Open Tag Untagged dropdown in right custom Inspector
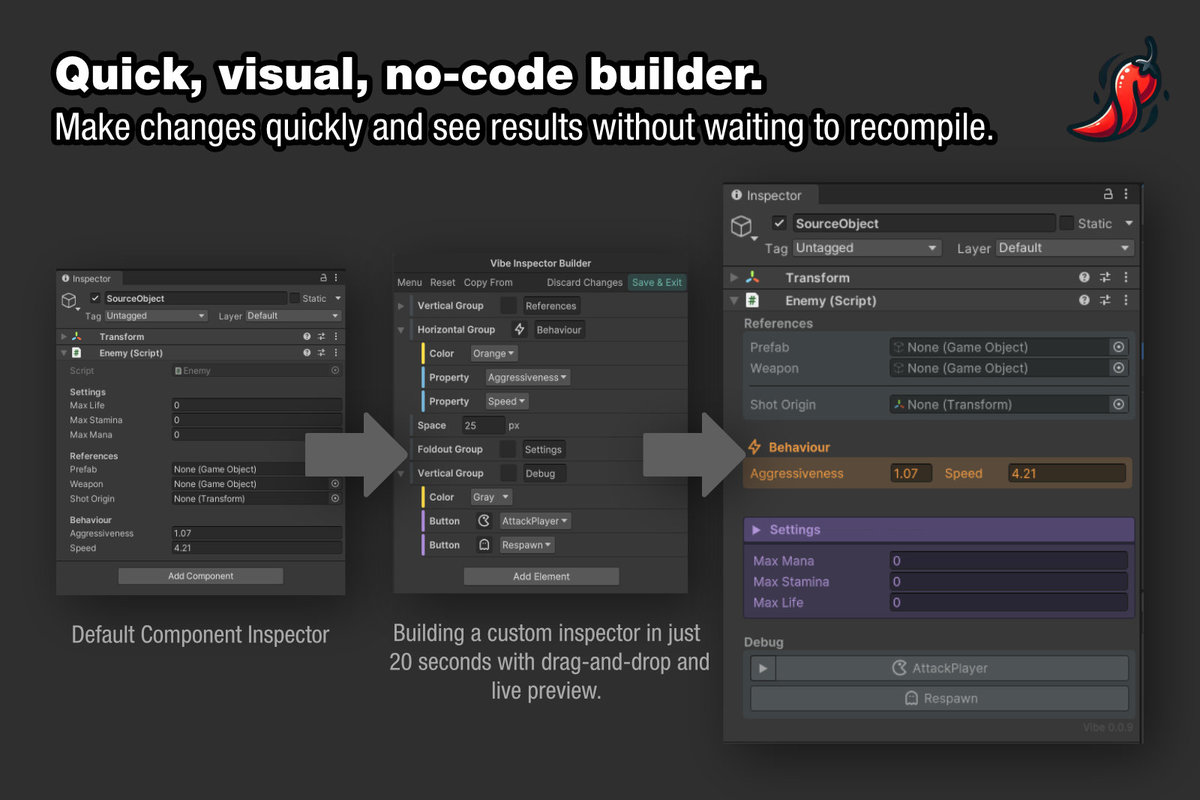 coord(867,248)
